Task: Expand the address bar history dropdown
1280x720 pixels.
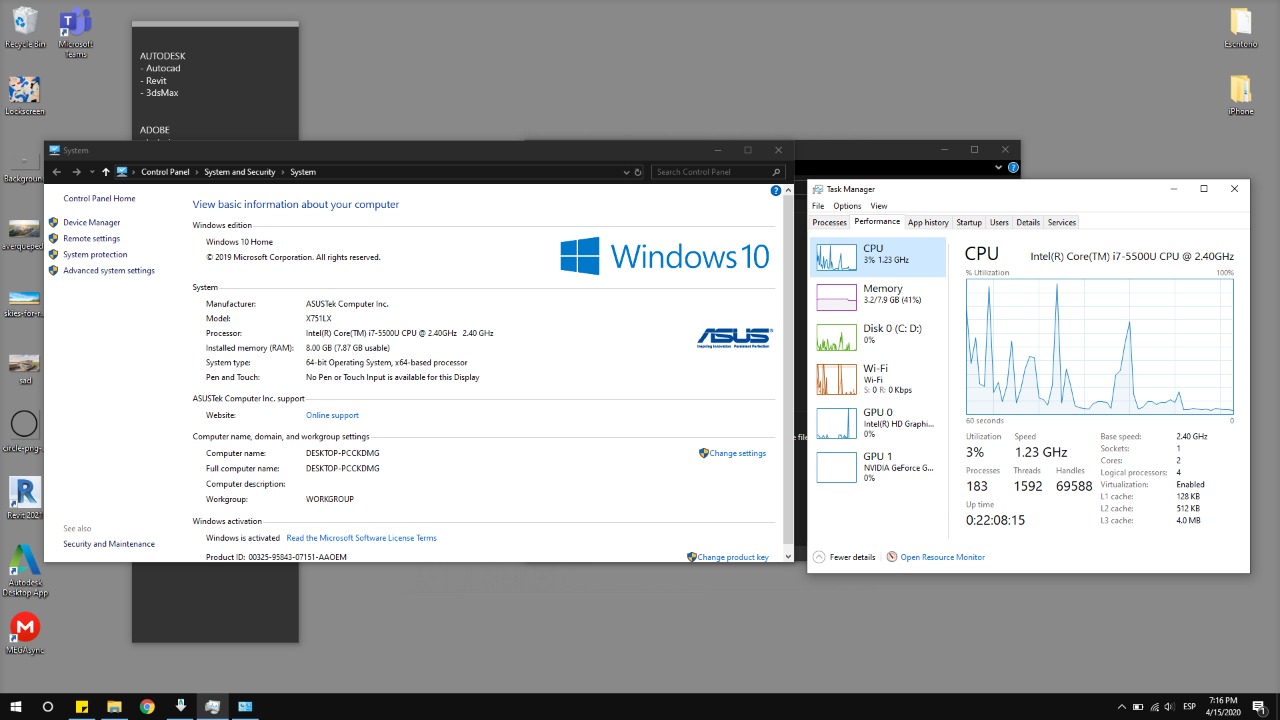Action: [x=625, y=172]
